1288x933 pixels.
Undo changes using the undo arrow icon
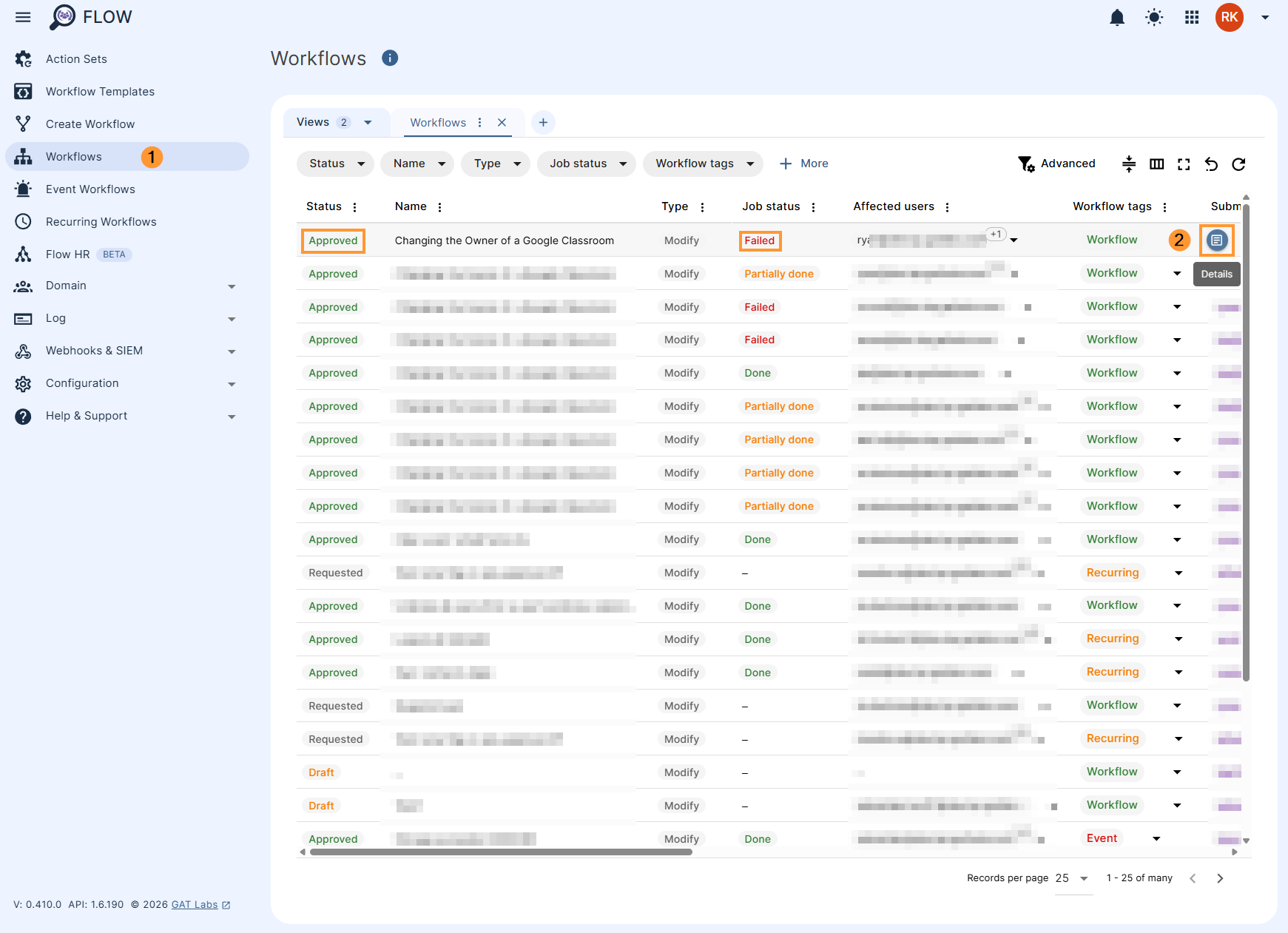[1211, 164]
